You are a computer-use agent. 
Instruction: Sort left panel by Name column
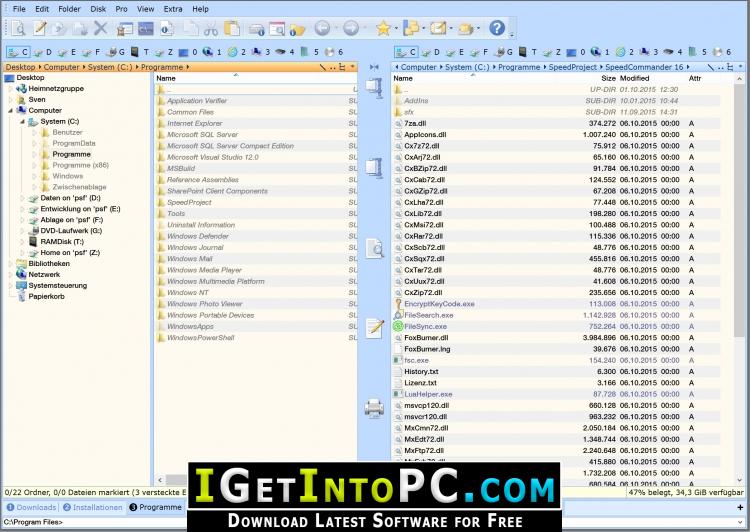[x=166, y=78]
